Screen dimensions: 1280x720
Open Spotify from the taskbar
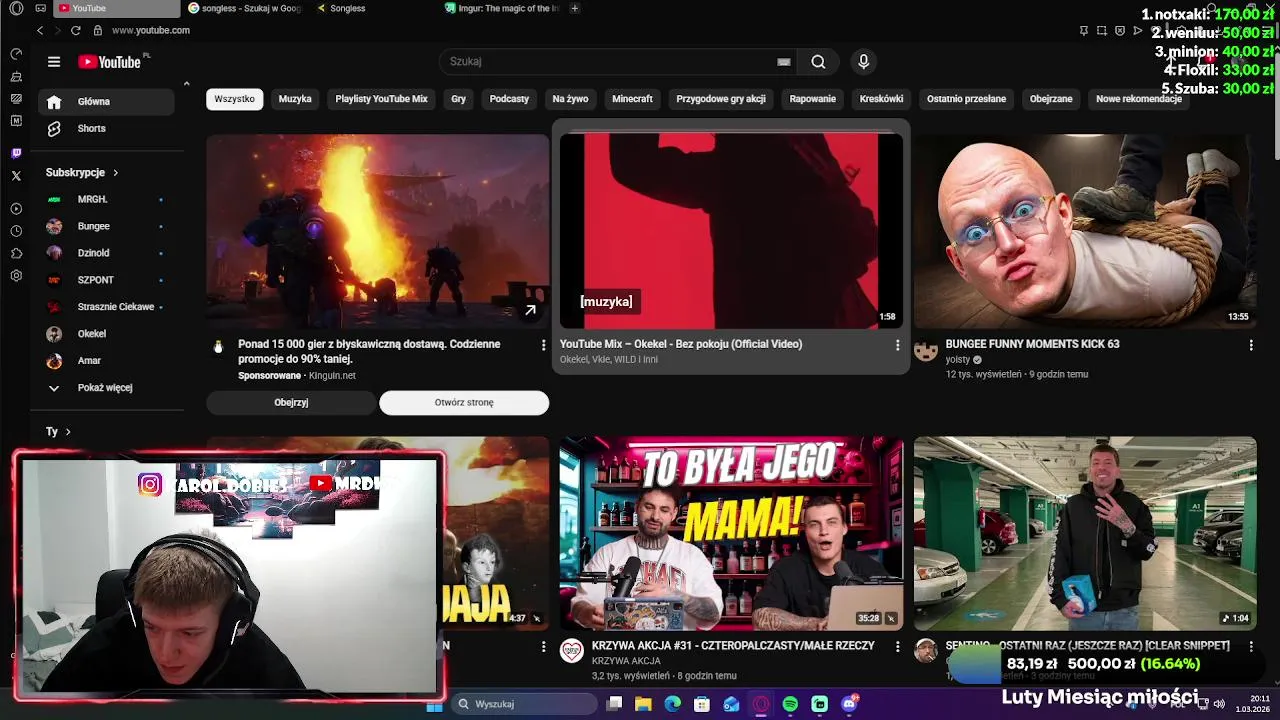coord(790,704)
